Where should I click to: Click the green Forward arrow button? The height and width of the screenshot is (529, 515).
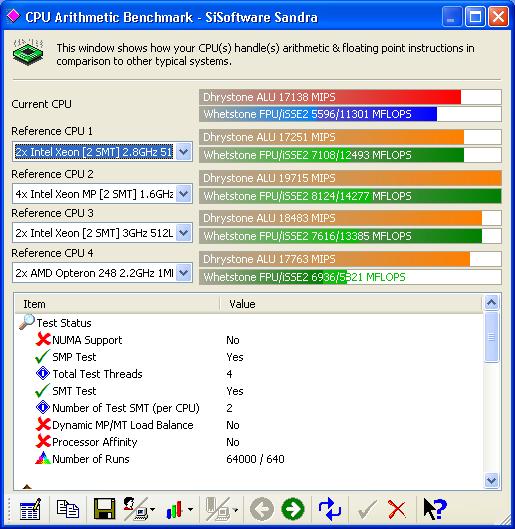click(x=293, y=509)
